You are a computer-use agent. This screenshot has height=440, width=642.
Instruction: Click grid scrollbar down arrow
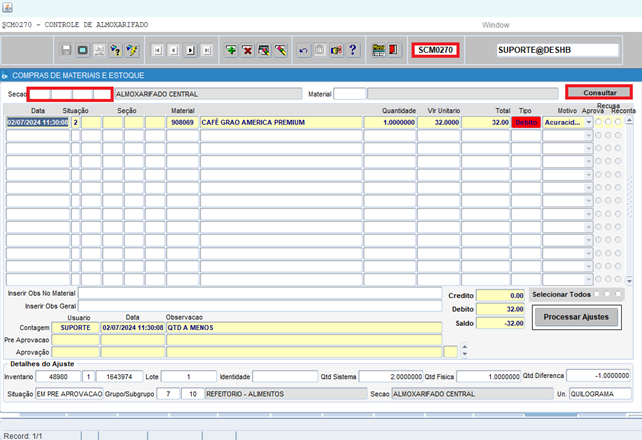(x=629, y=281)
